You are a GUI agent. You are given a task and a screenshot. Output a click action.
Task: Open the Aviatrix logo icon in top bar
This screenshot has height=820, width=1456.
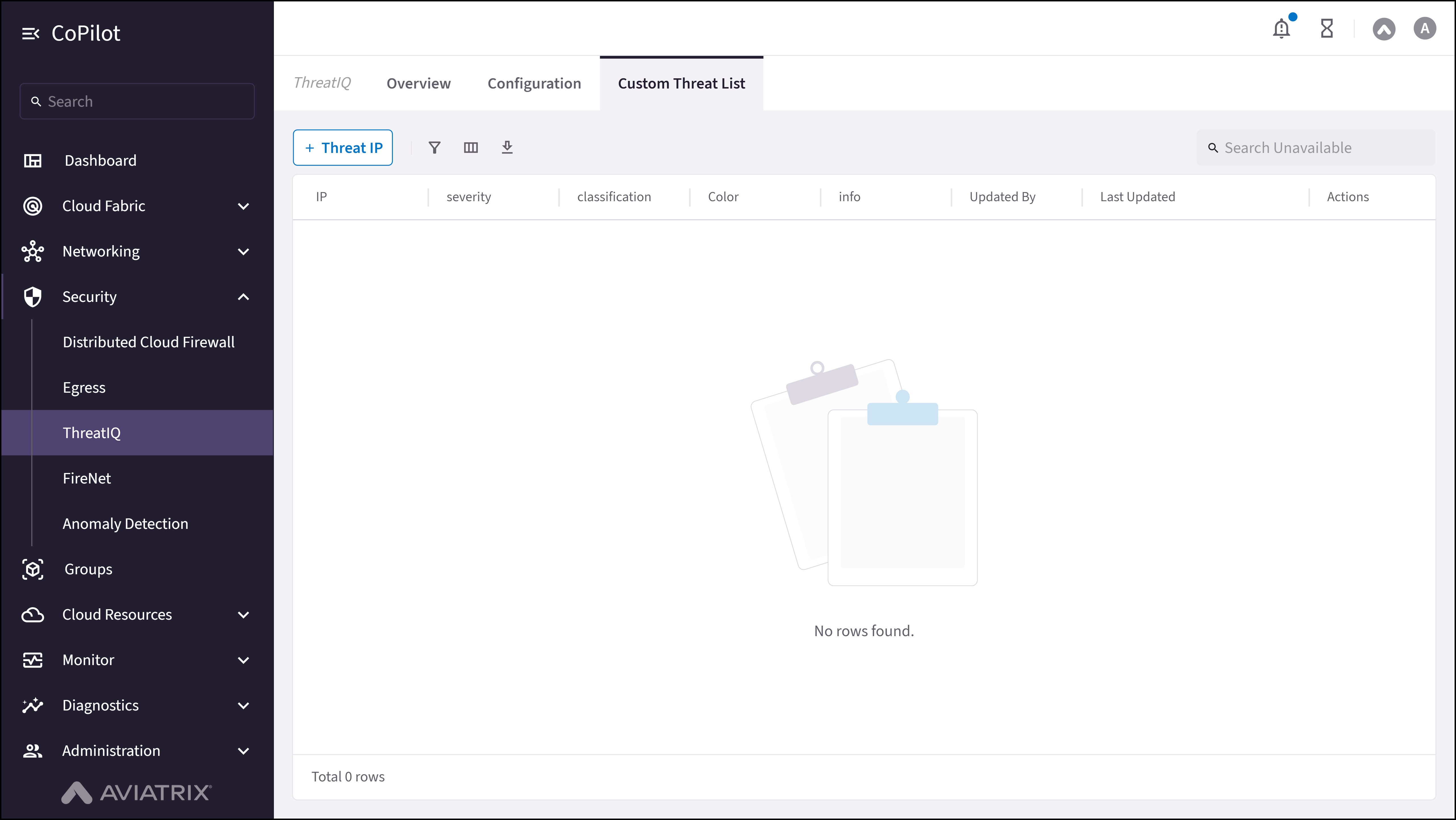[1384, 29]
